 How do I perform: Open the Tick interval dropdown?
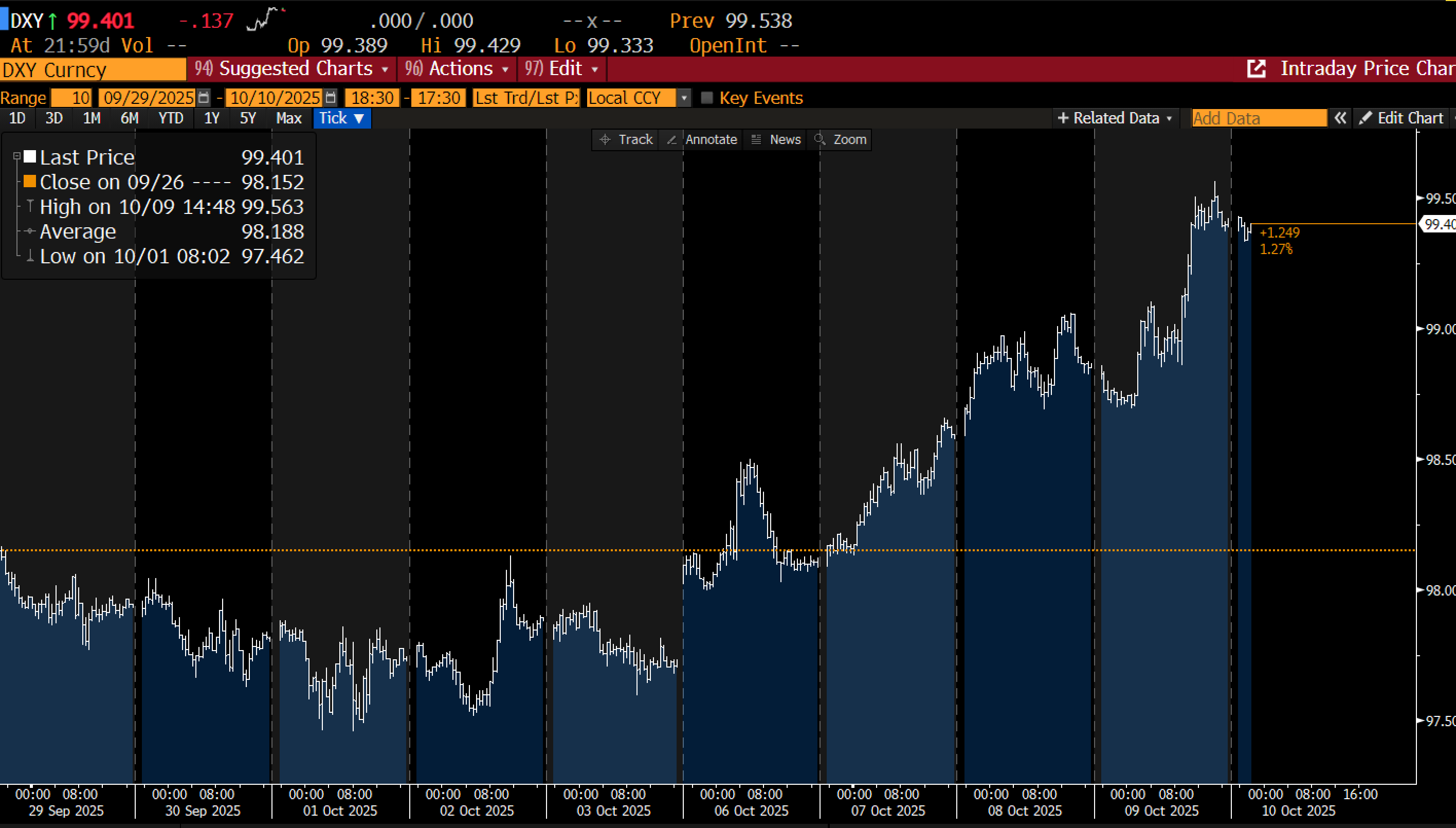point(342,118)
